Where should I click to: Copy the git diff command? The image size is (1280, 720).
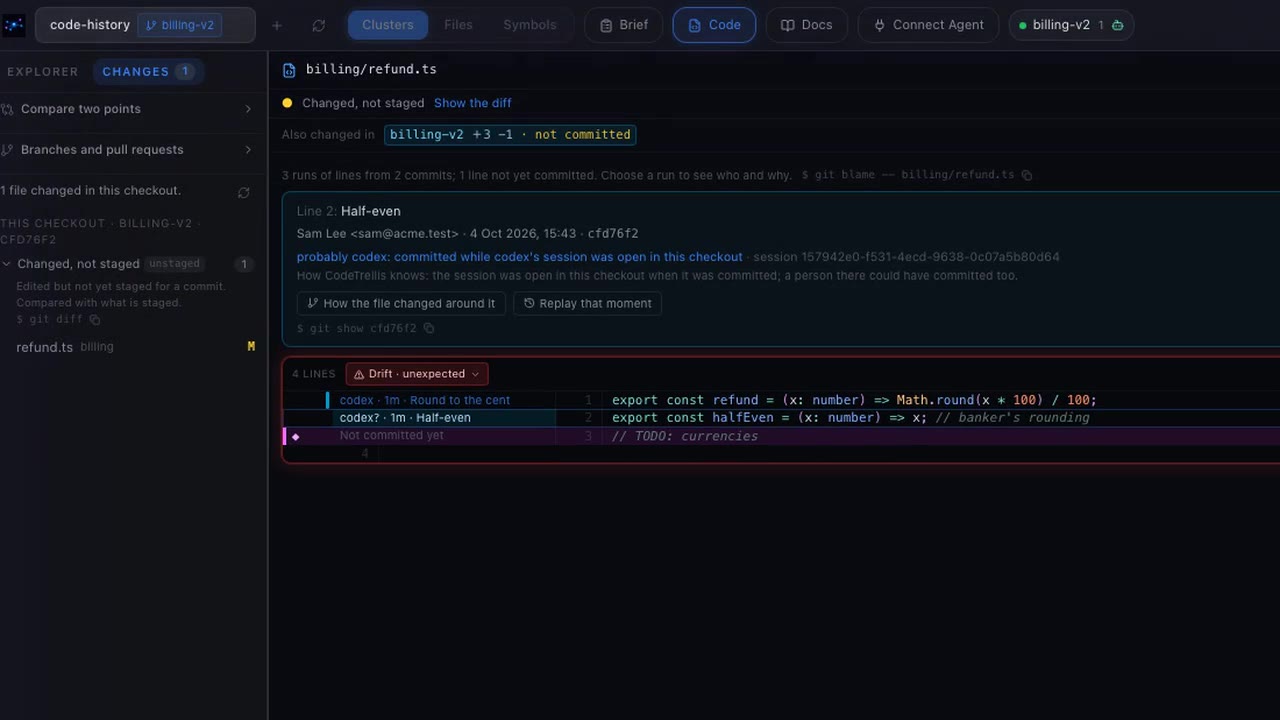pyautogui.click(x=95, y=320)
